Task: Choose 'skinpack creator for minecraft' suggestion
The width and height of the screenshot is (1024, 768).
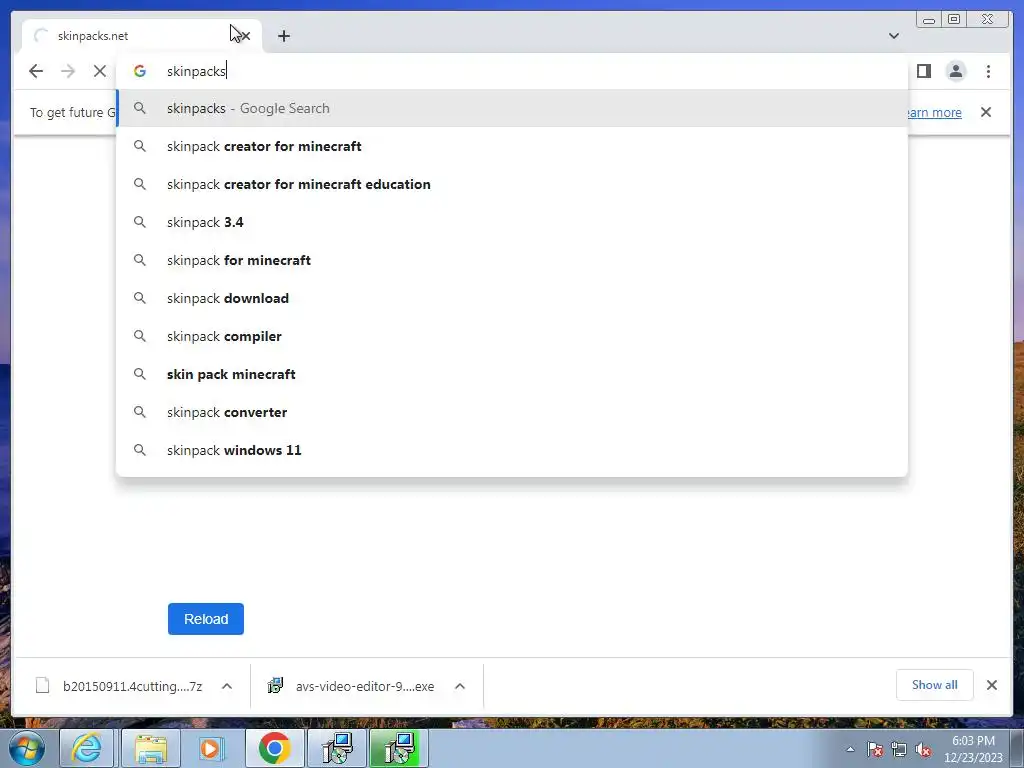Action: (512, 146)
